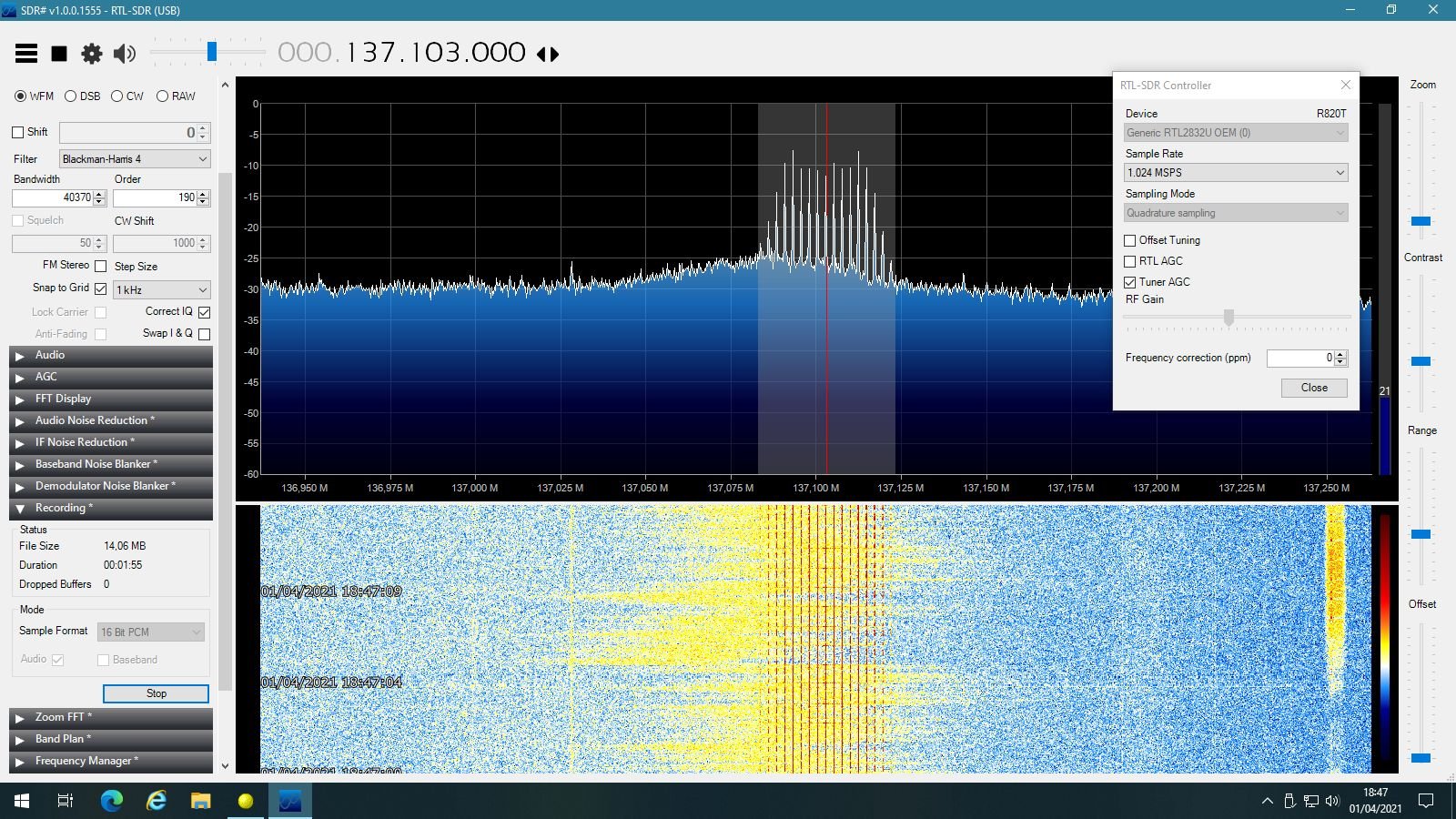Launch Internet Explorer from the taskbar
The width and height of the screenshot is (1456, 819).
click(157, 801)
